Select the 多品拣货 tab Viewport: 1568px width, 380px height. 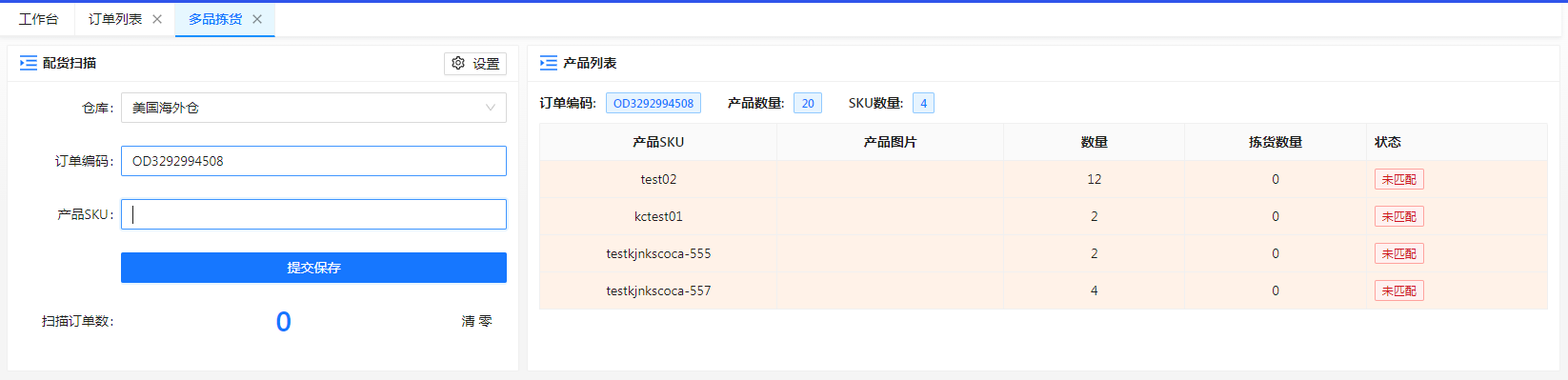click(215, 19)
